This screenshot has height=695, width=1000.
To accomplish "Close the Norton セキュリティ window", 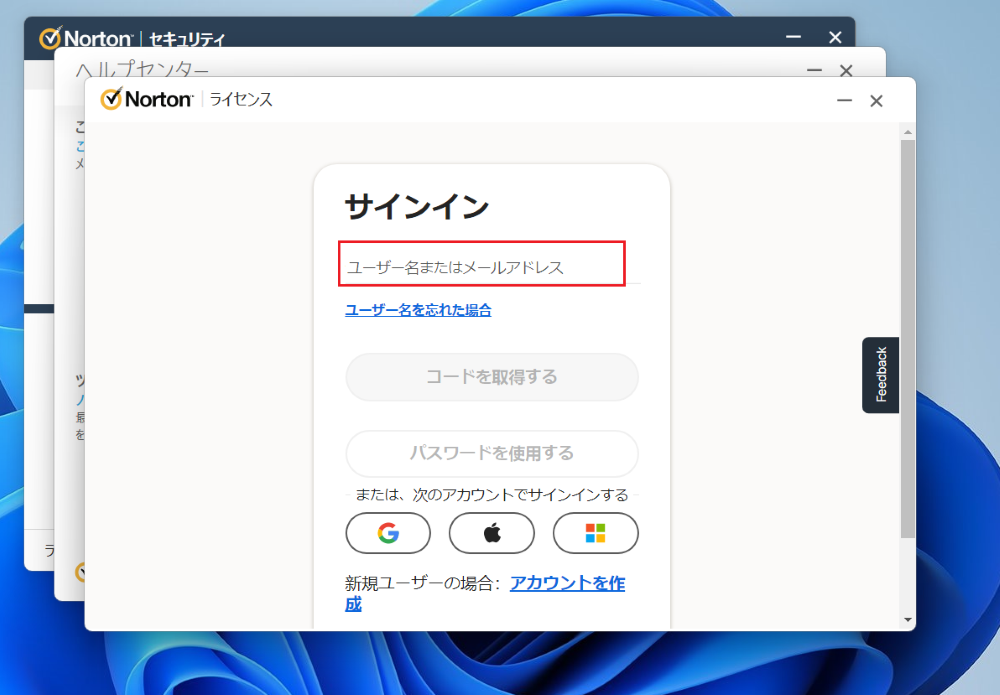I will [835, 37].
